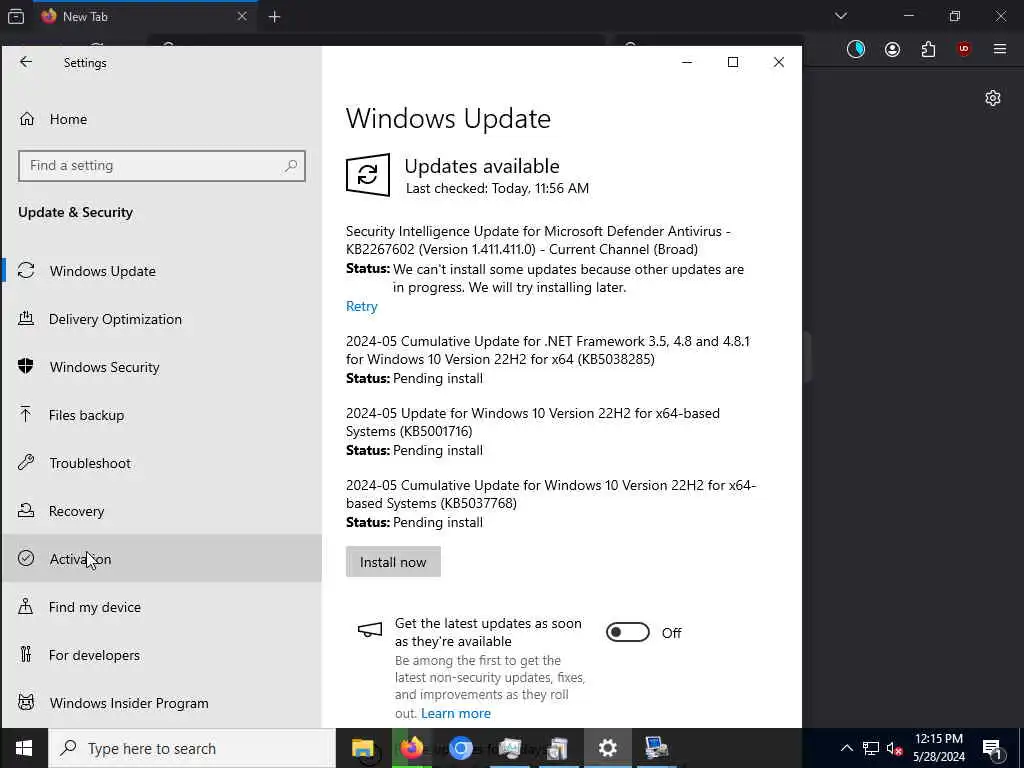Select Find my device

click(161, 607)
